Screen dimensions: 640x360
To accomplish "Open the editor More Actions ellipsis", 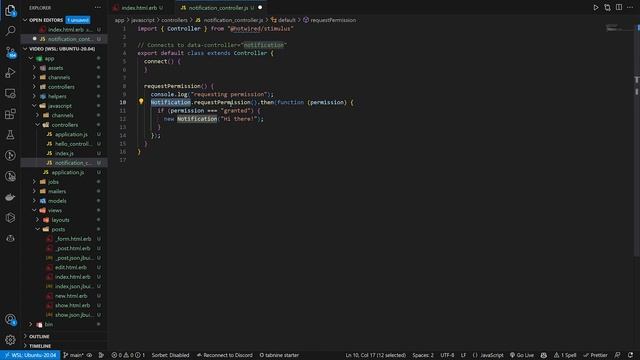I will [x=630, y=7].
